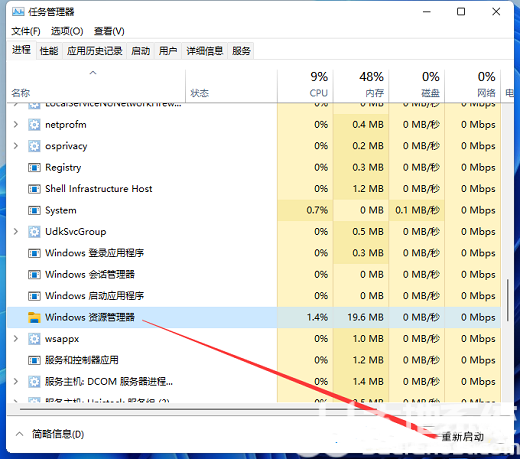
Task: Click the 19.6 MB memory value
Action: tap(365, 317)
